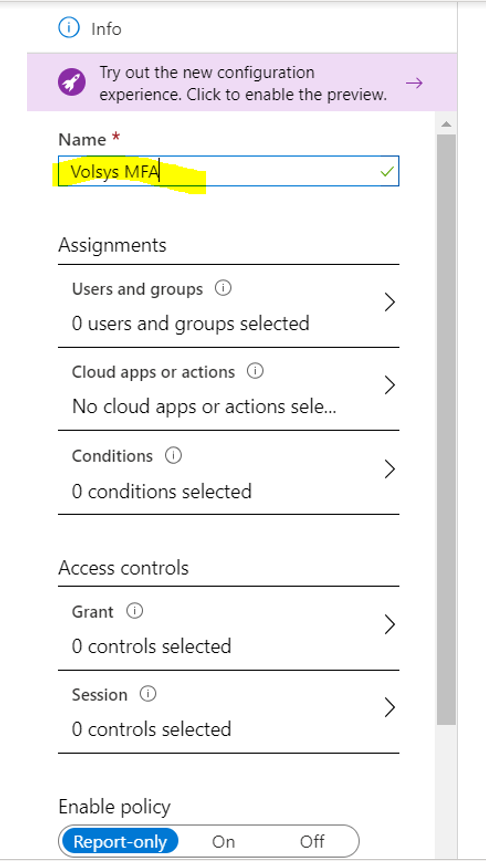Click the 'Enable policy' label
486x861 pixels.
click(x=114, y=807)
